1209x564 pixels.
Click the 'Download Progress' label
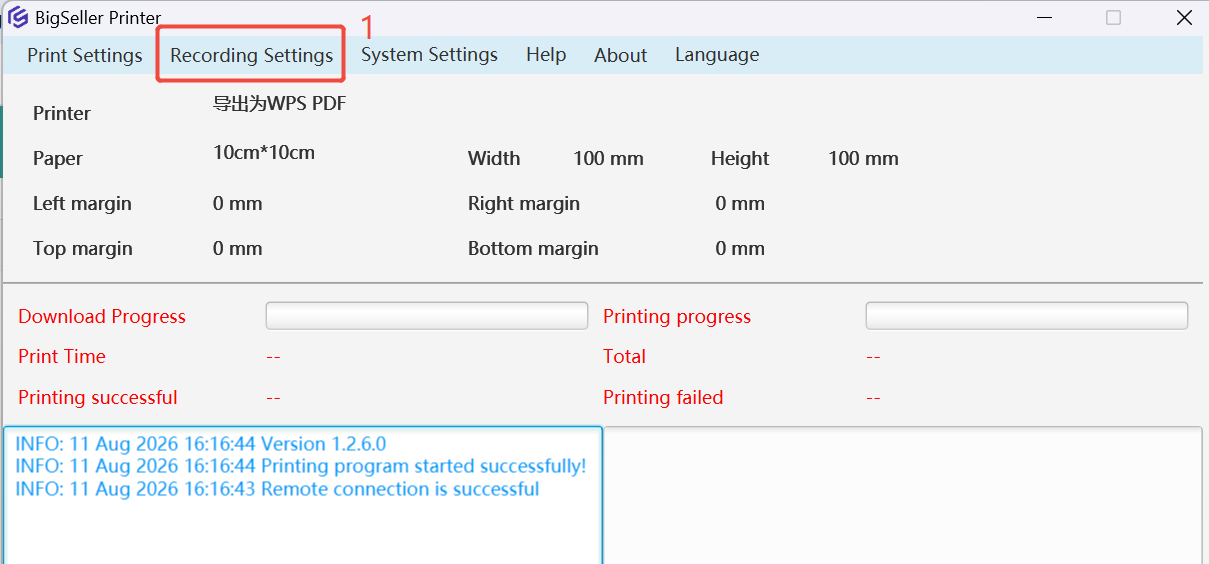(x=102, y=316)
